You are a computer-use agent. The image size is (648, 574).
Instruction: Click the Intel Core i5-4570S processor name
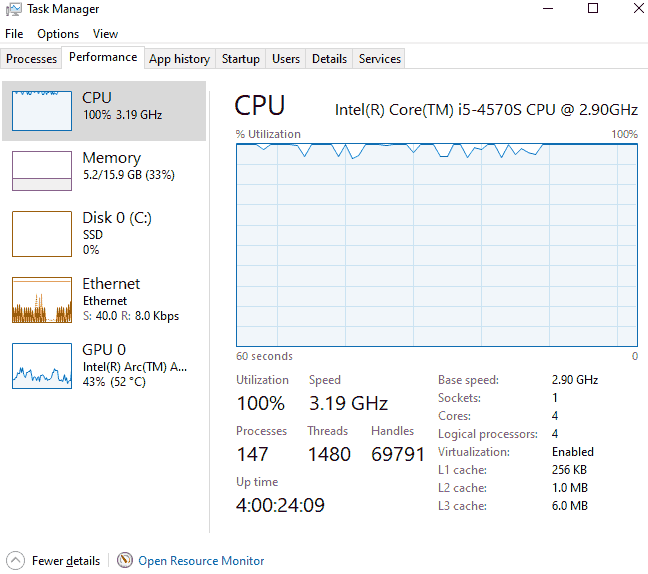point(486,110)
